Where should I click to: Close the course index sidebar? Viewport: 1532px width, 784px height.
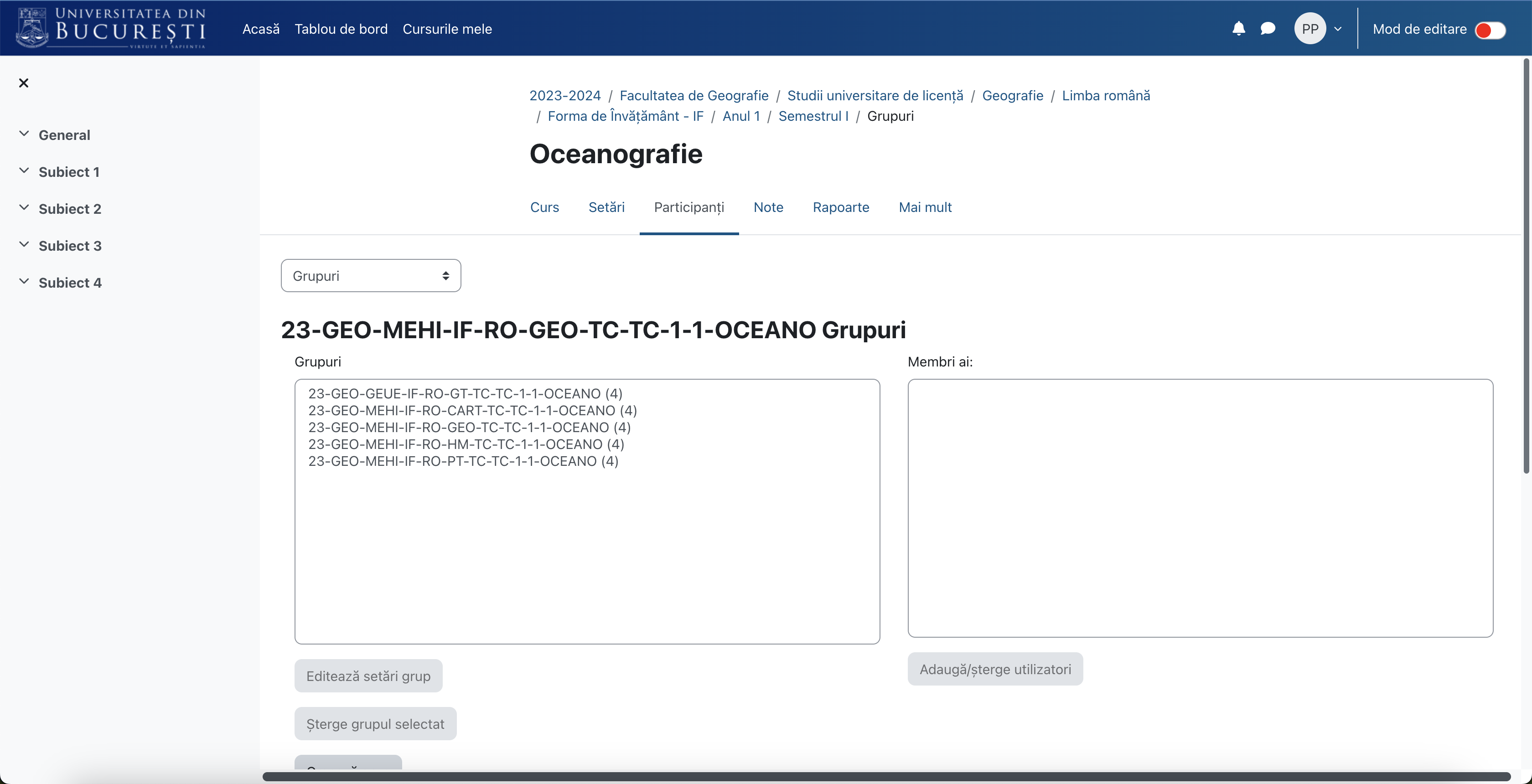tap(24, 83)
